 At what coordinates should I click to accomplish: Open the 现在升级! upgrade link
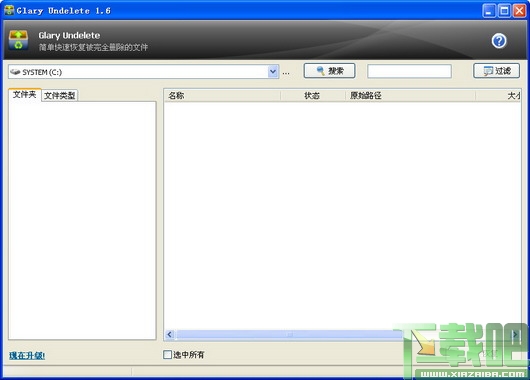click(x=27, y=356)
